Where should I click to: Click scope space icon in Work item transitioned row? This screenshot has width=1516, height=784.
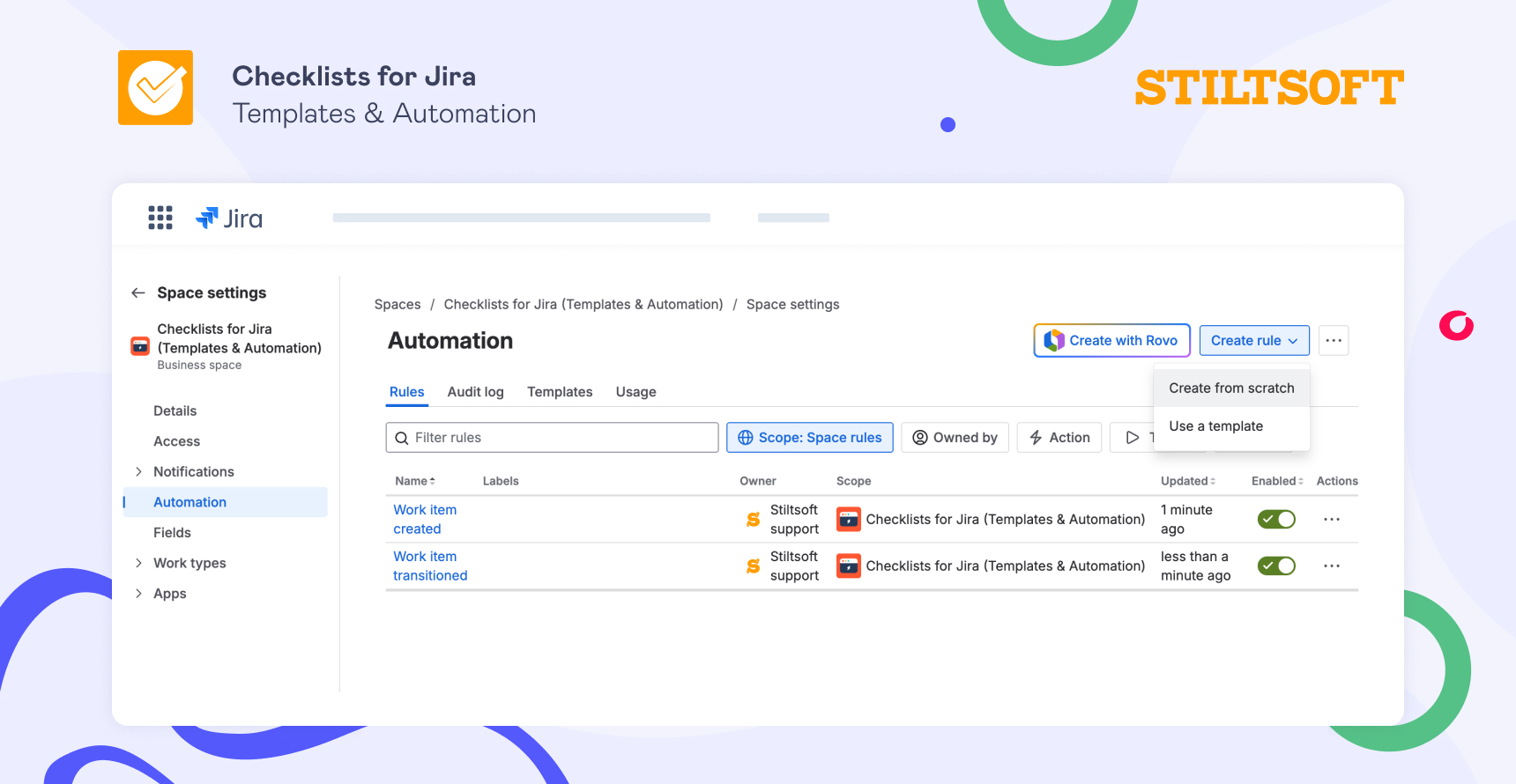tap(849, 566)
